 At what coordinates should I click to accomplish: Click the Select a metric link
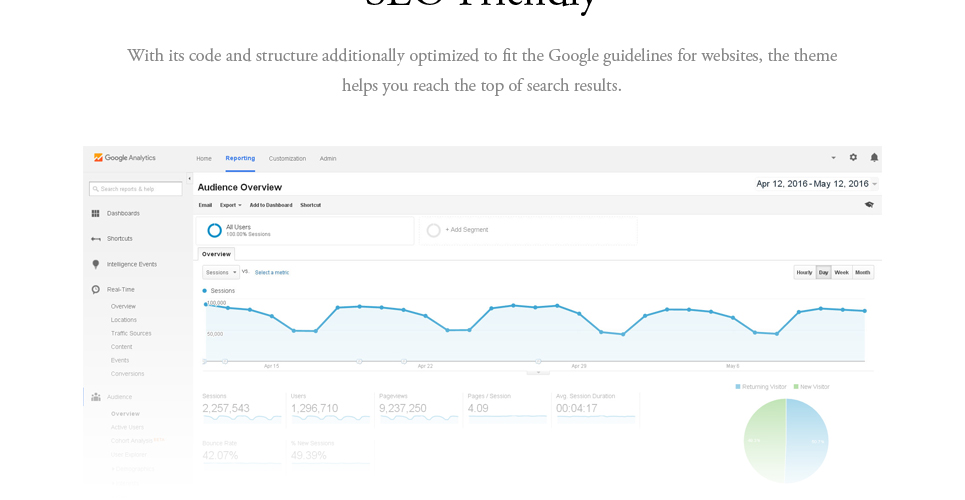tap(272, 272)
